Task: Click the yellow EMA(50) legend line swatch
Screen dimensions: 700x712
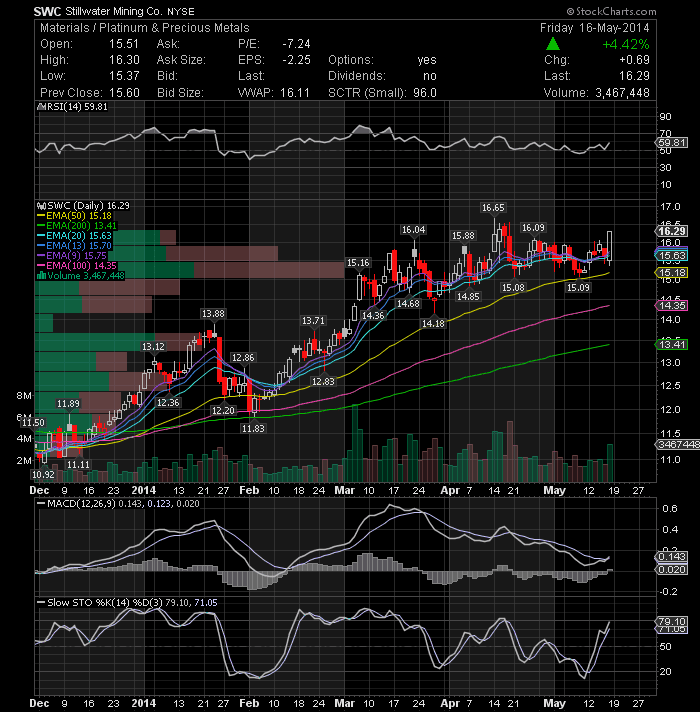Action: tap(41, 216)
